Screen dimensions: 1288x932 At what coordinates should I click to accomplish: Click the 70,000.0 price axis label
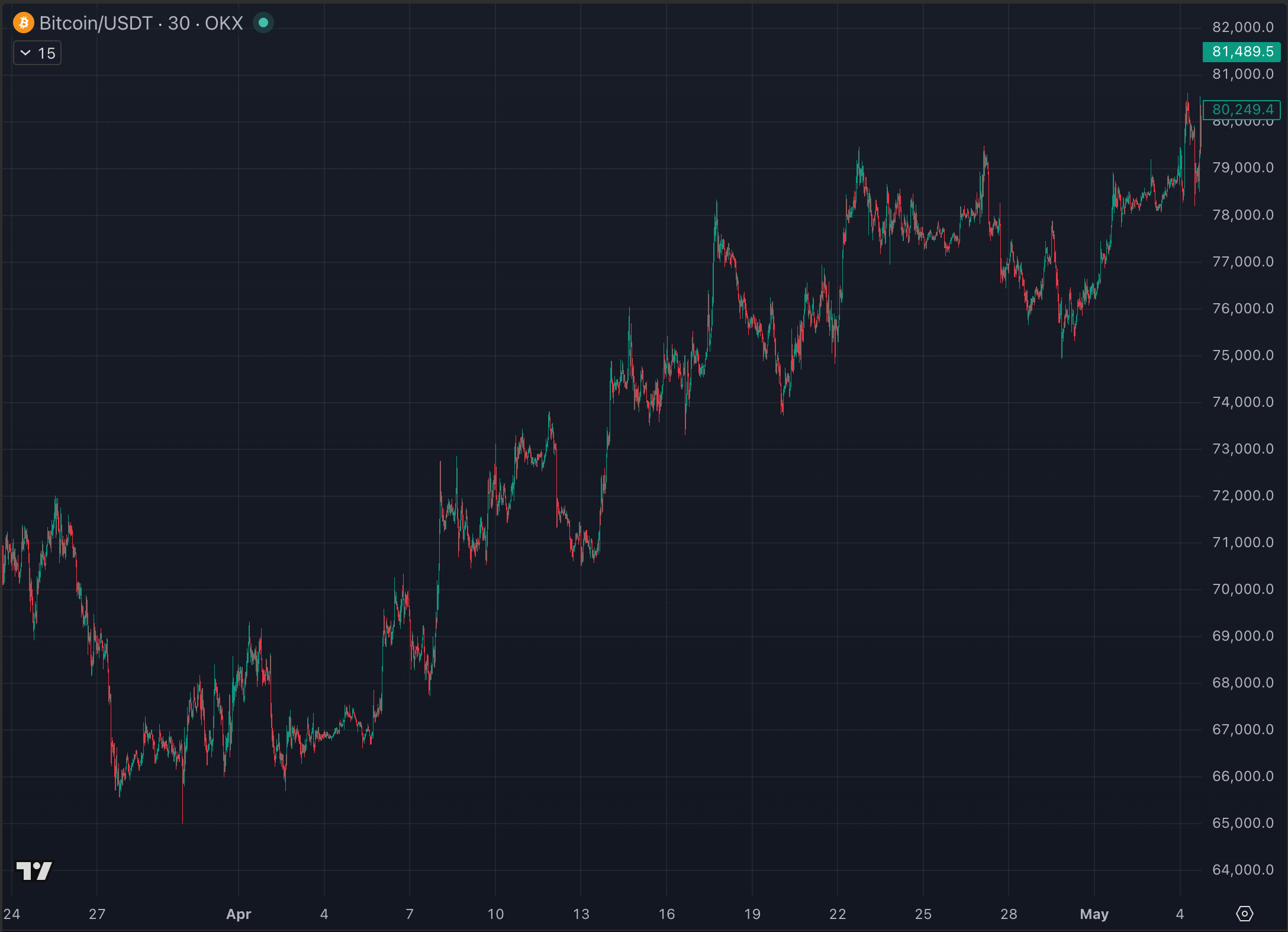coord(1243,589)
